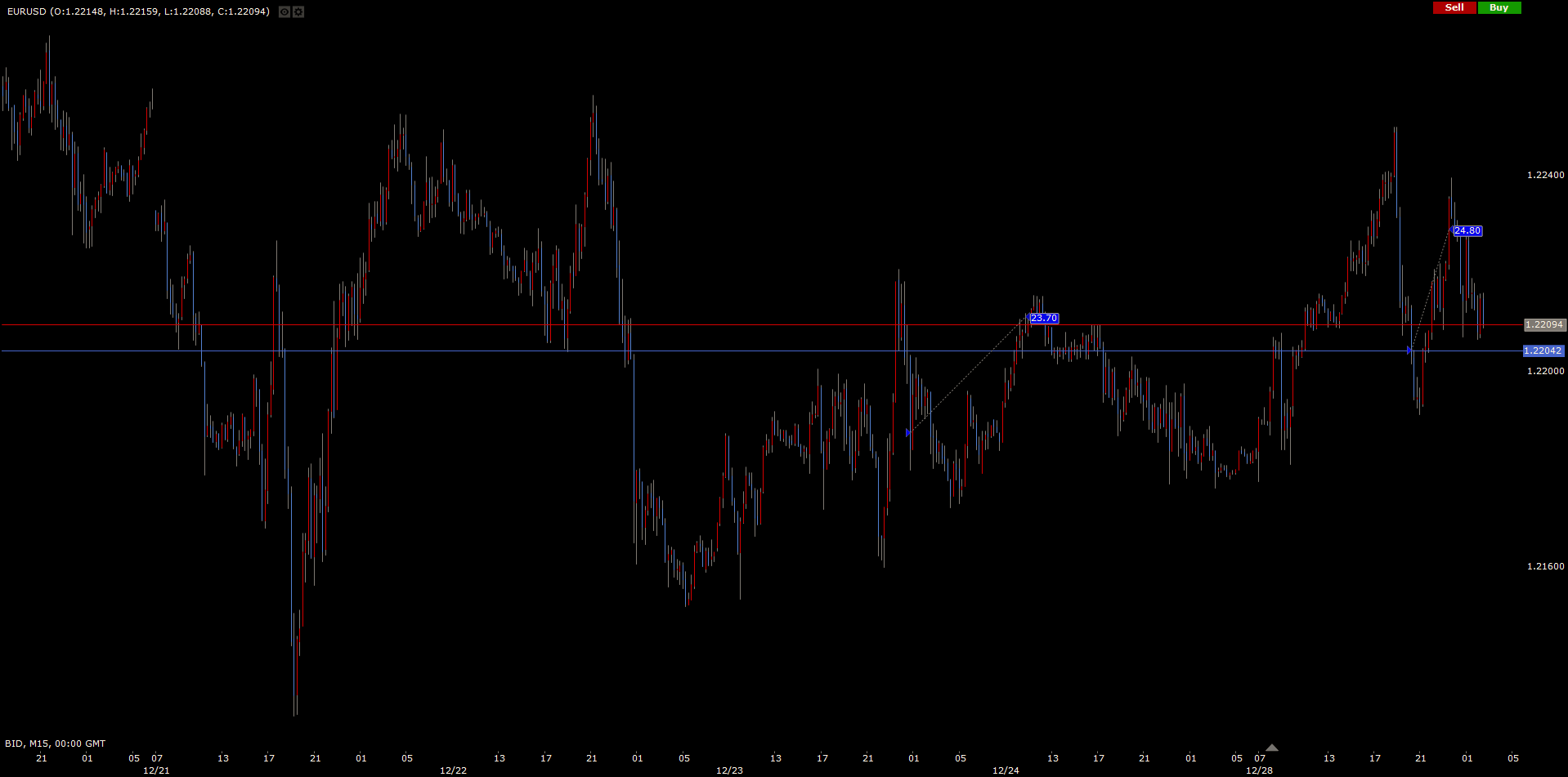The image size is (1568, 777).
Task: Click the blue entry arrow of the 24.80 trade
Action: pyautogui.click(x=1409, y=350)
